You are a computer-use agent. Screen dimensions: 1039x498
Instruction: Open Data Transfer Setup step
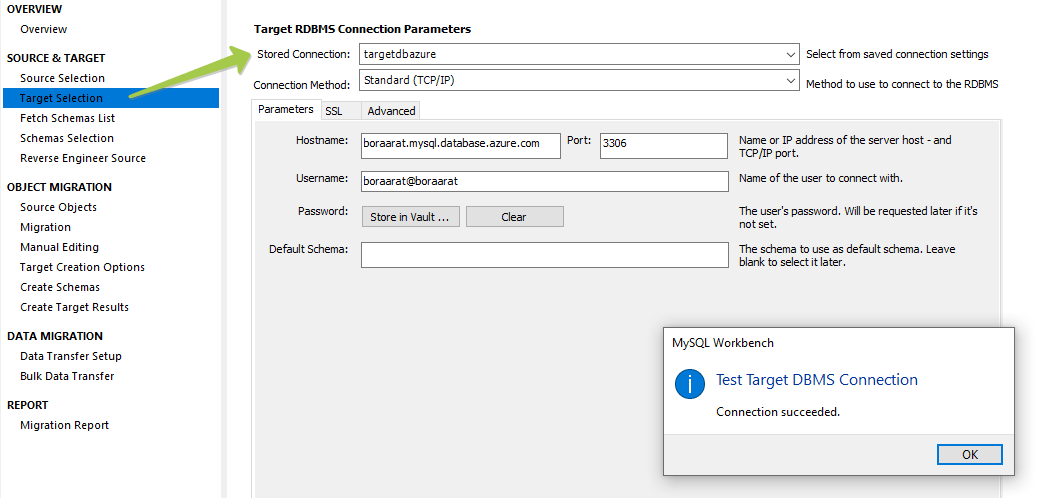point(71,356)
